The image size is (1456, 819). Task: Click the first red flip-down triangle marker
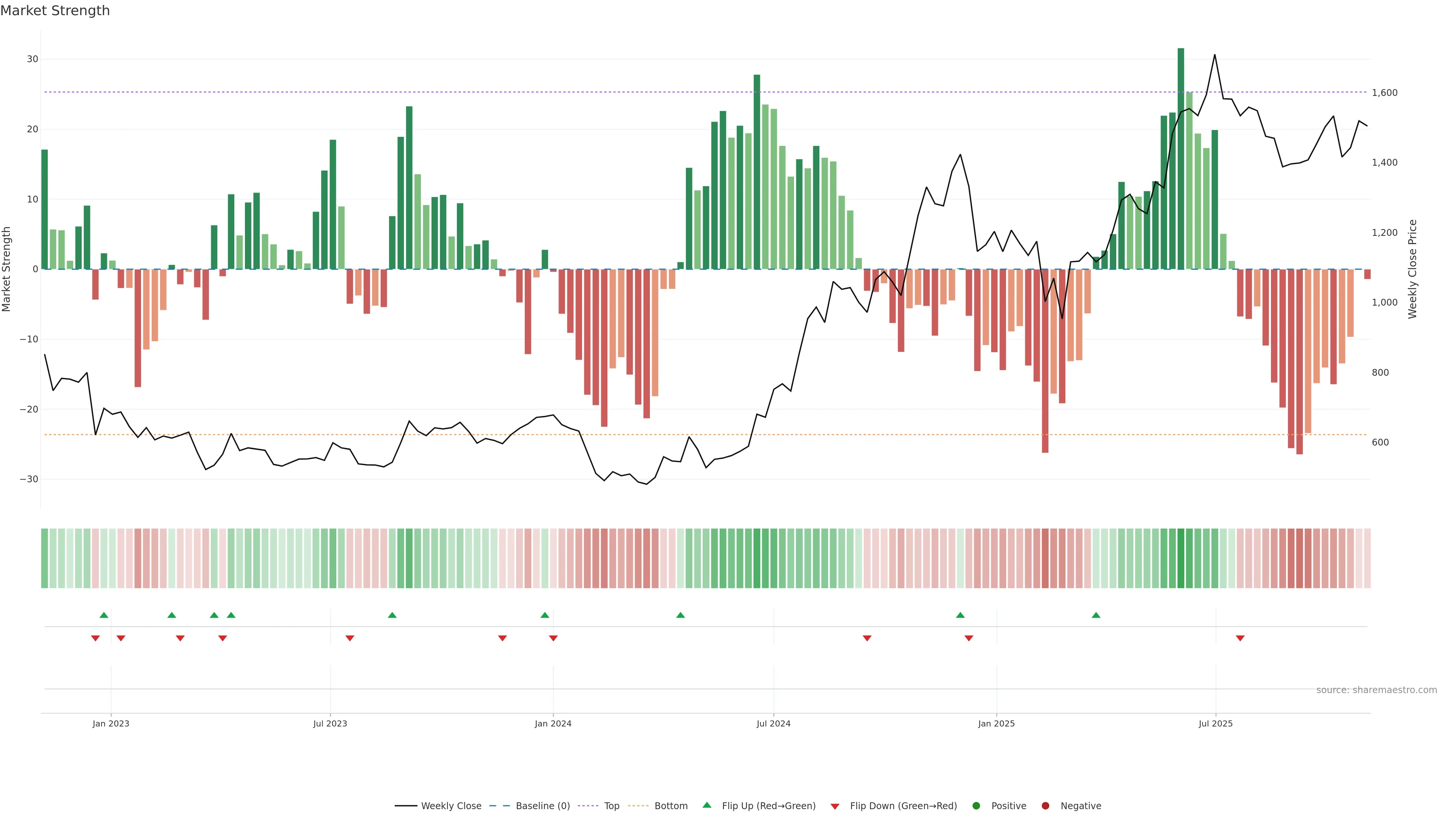(x=96, y=638)
